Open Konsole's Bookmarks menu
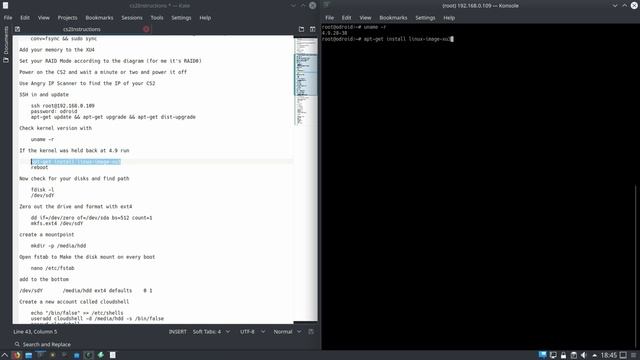Image resolution: width=640 pixels, height=360 pixels. 393,18
